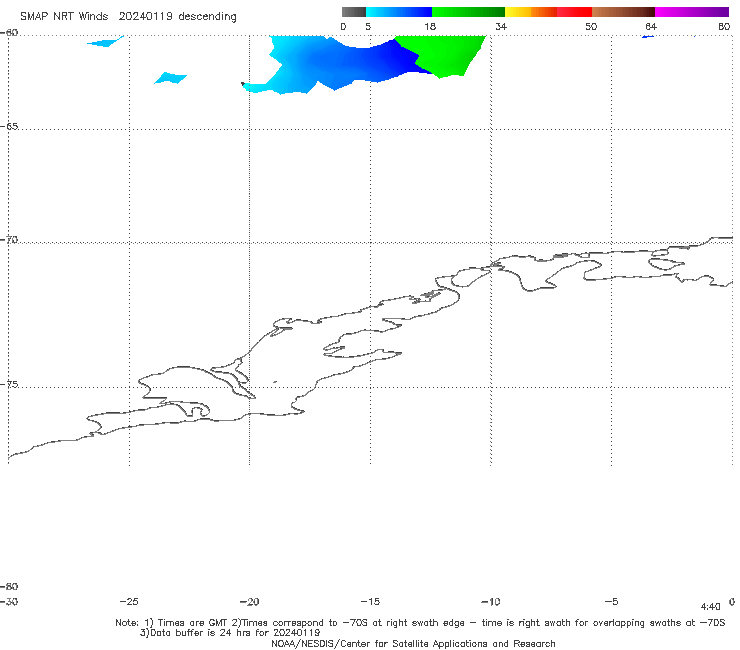Click the latitude label '-70'

9,240
